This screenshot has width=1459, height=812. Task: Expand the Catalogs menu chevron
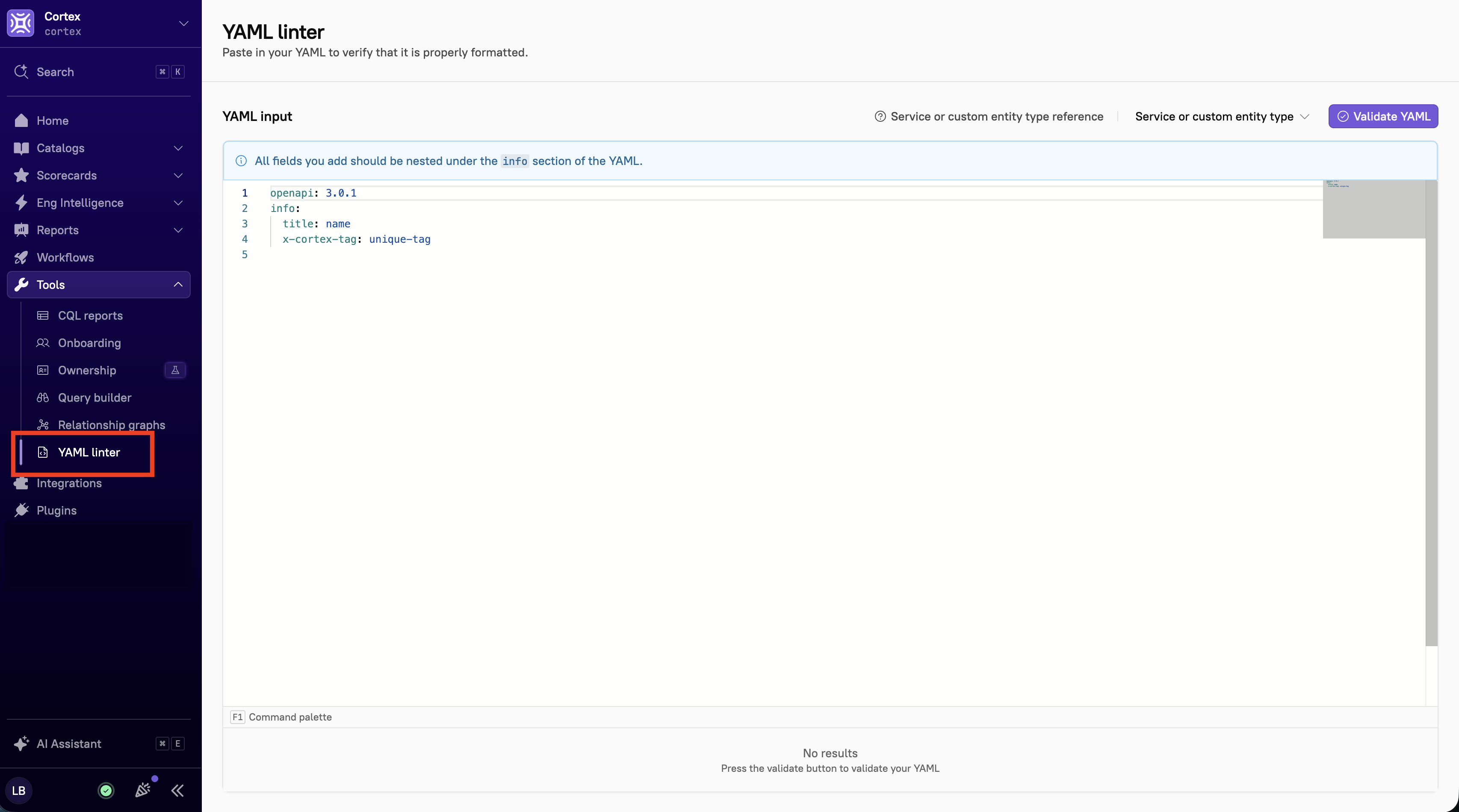(178, 148)
